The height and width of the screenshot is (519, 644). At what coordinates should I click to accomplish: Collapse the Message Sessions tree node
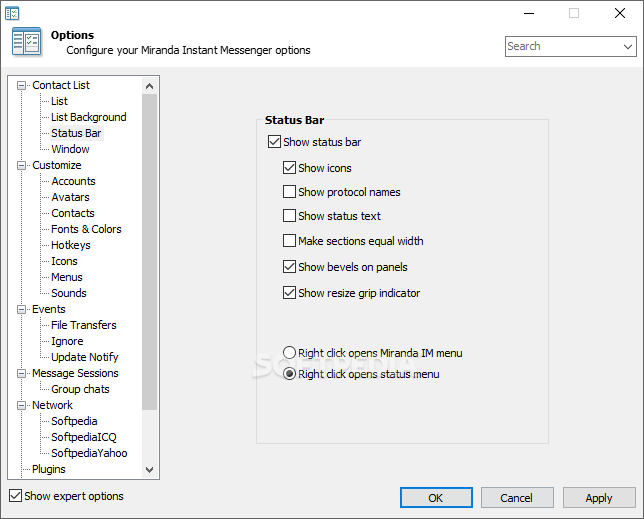(x=21, y=374)
